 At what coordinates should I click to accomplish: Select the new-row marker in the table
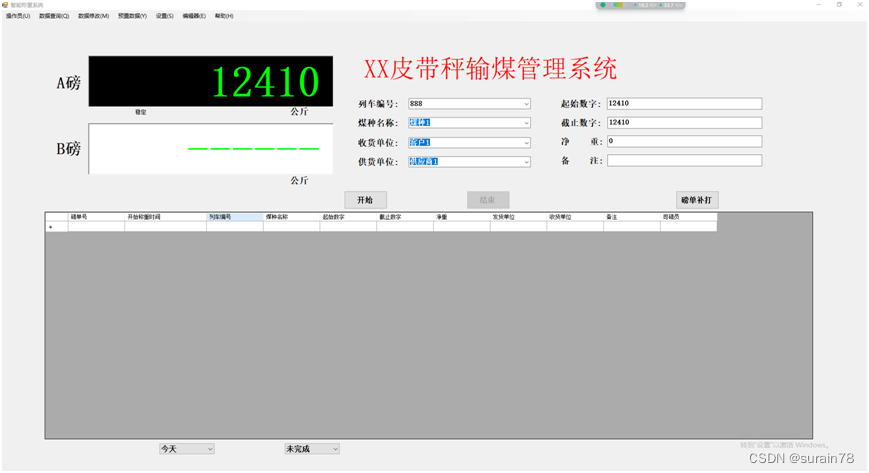(57, 227)
